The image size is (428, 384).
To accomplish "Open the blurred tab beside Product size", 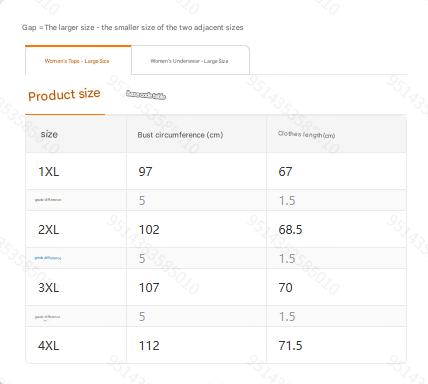I will [x=146, y=95].
